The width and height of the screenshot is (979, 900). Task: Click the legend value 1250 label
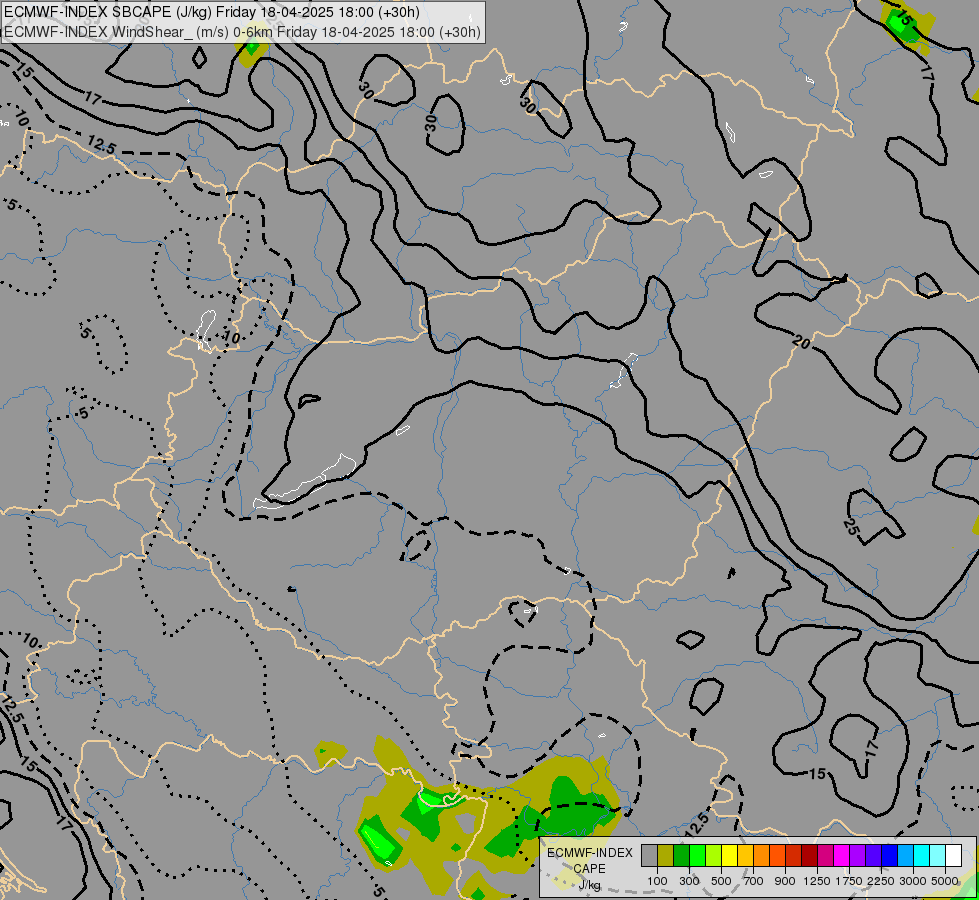pos(817,881)
